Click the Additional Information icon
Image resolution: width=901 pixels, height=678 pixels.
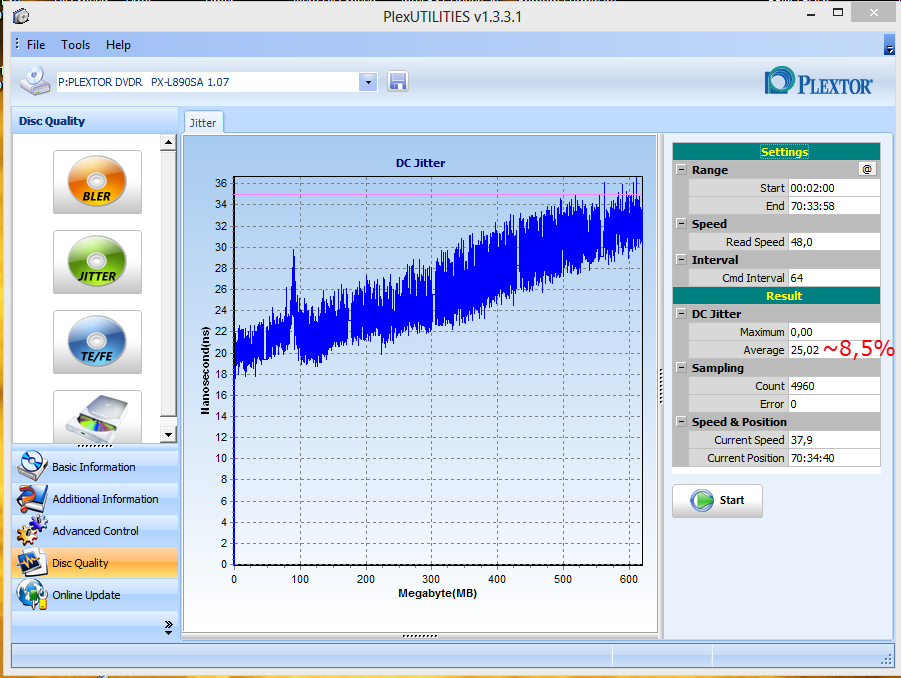click(x=32, y=498)
